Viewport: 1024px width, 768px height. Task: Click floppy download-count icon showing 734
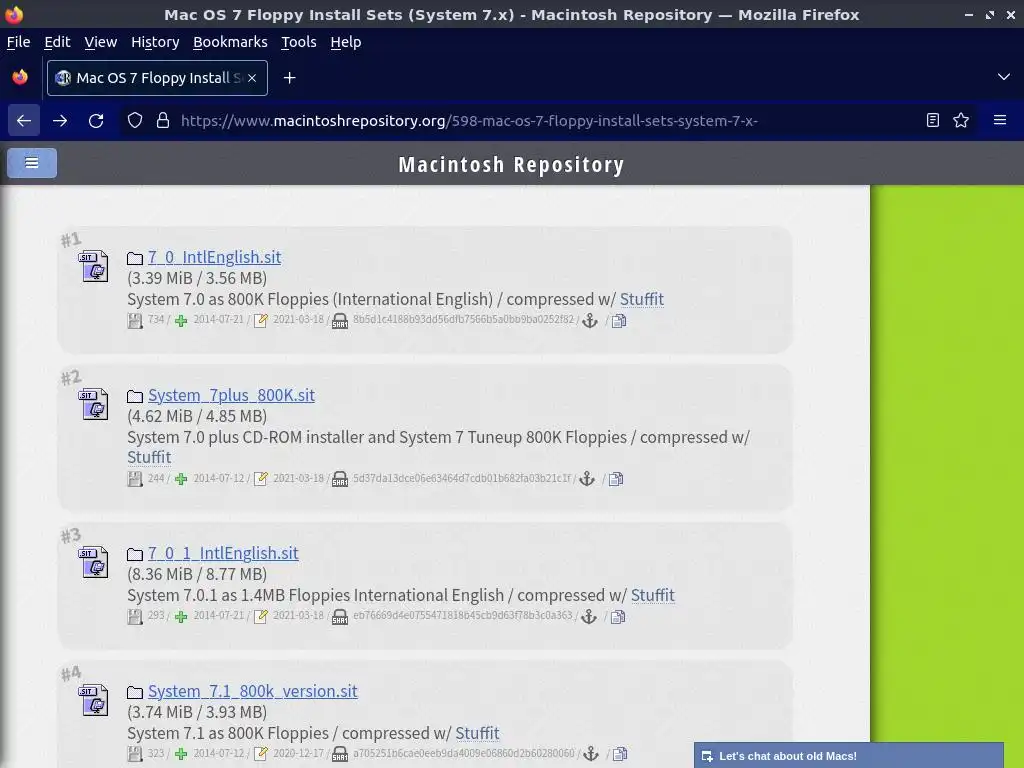pos(135,321)
